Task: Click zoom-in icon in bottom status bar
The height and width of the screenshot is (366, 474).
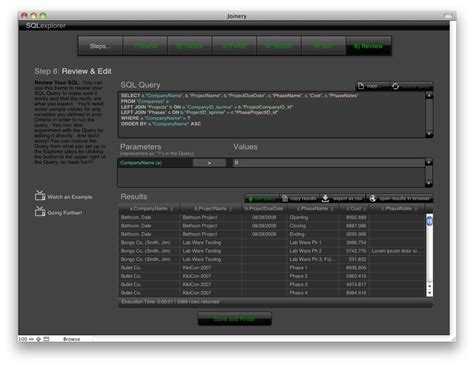Action: (39, 339)
